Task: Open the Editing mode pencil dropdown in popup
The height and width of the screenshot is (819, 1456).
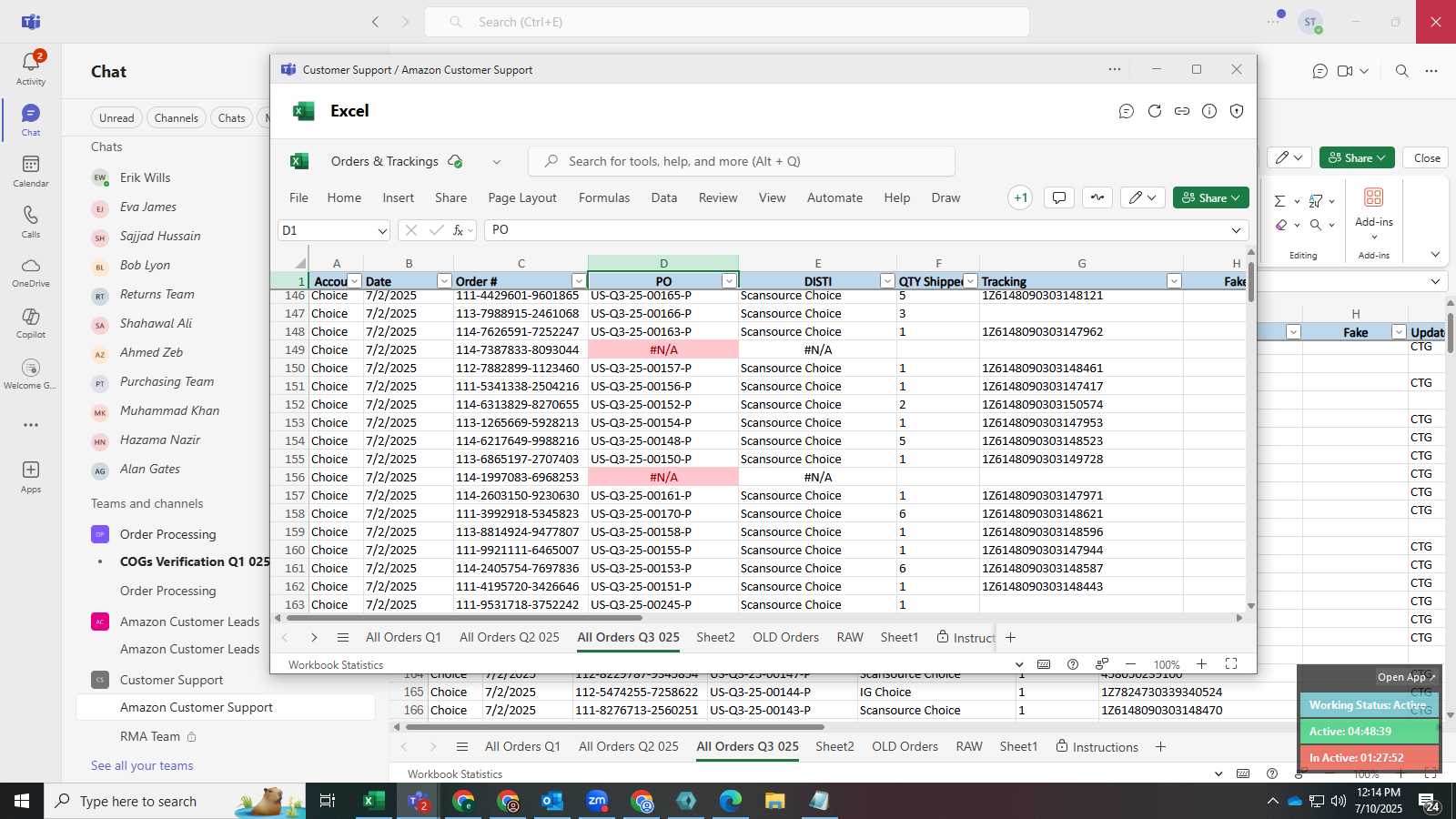Action: click(x=1142, y=197)
